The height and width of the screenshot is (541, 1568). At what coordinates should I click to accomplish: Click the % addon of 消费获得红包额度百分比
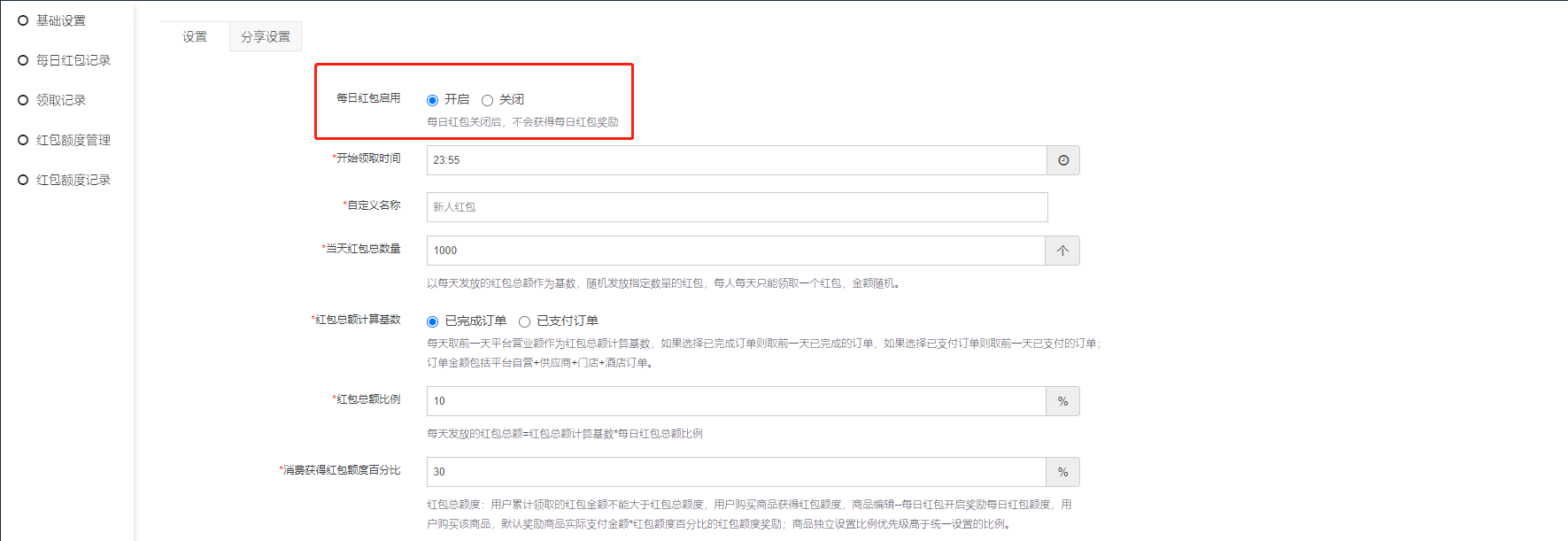(1062, 472)
